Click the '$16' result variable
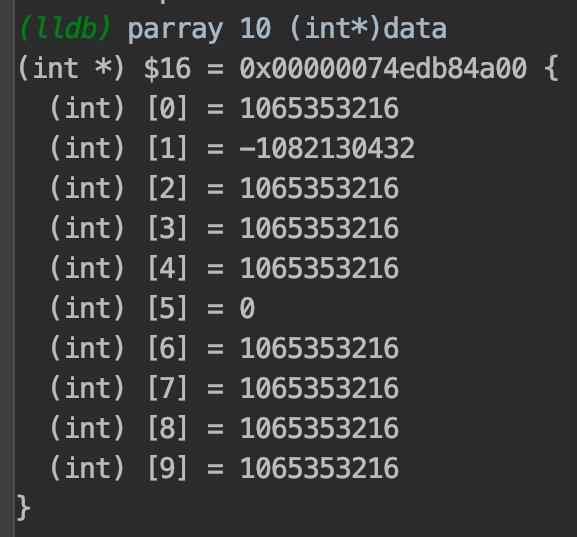Image resolution: width=577 pixels, height=537 pixels. pos(167,68)
